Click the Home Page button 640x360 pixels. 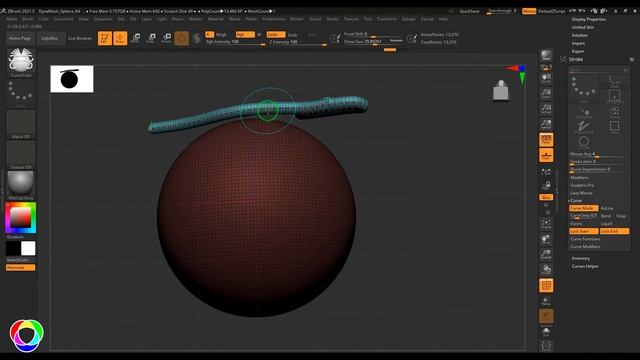(x=20, y=38)
